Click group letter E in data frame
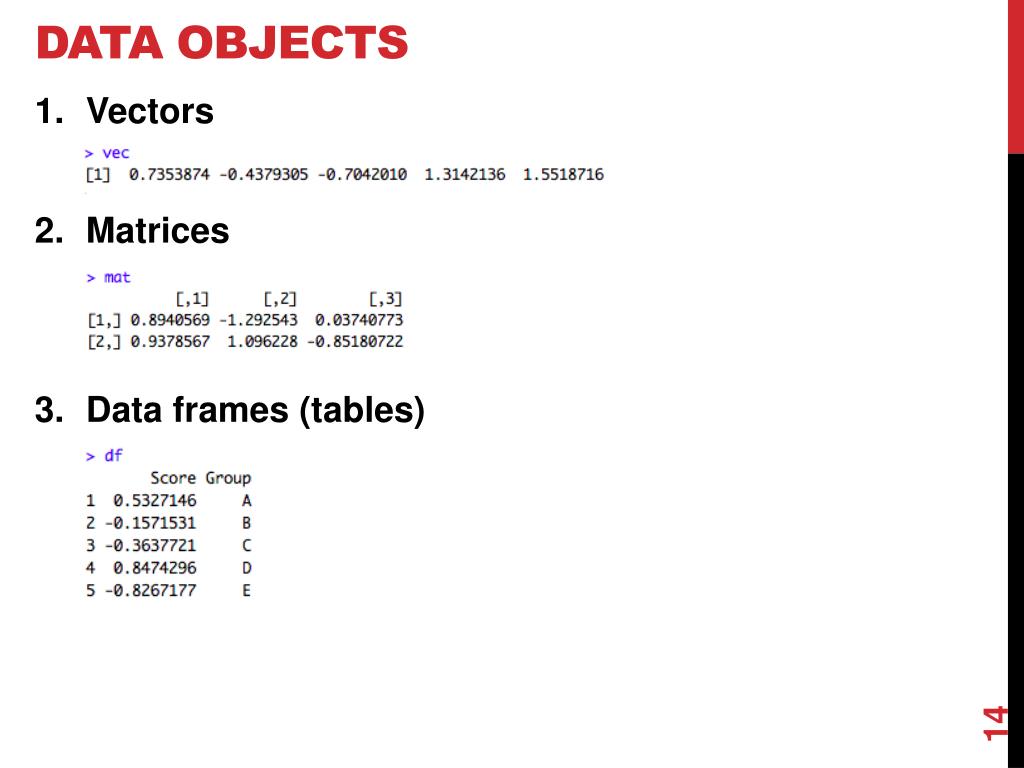This screenshot has width=1024, height=768. click(246, 590)
